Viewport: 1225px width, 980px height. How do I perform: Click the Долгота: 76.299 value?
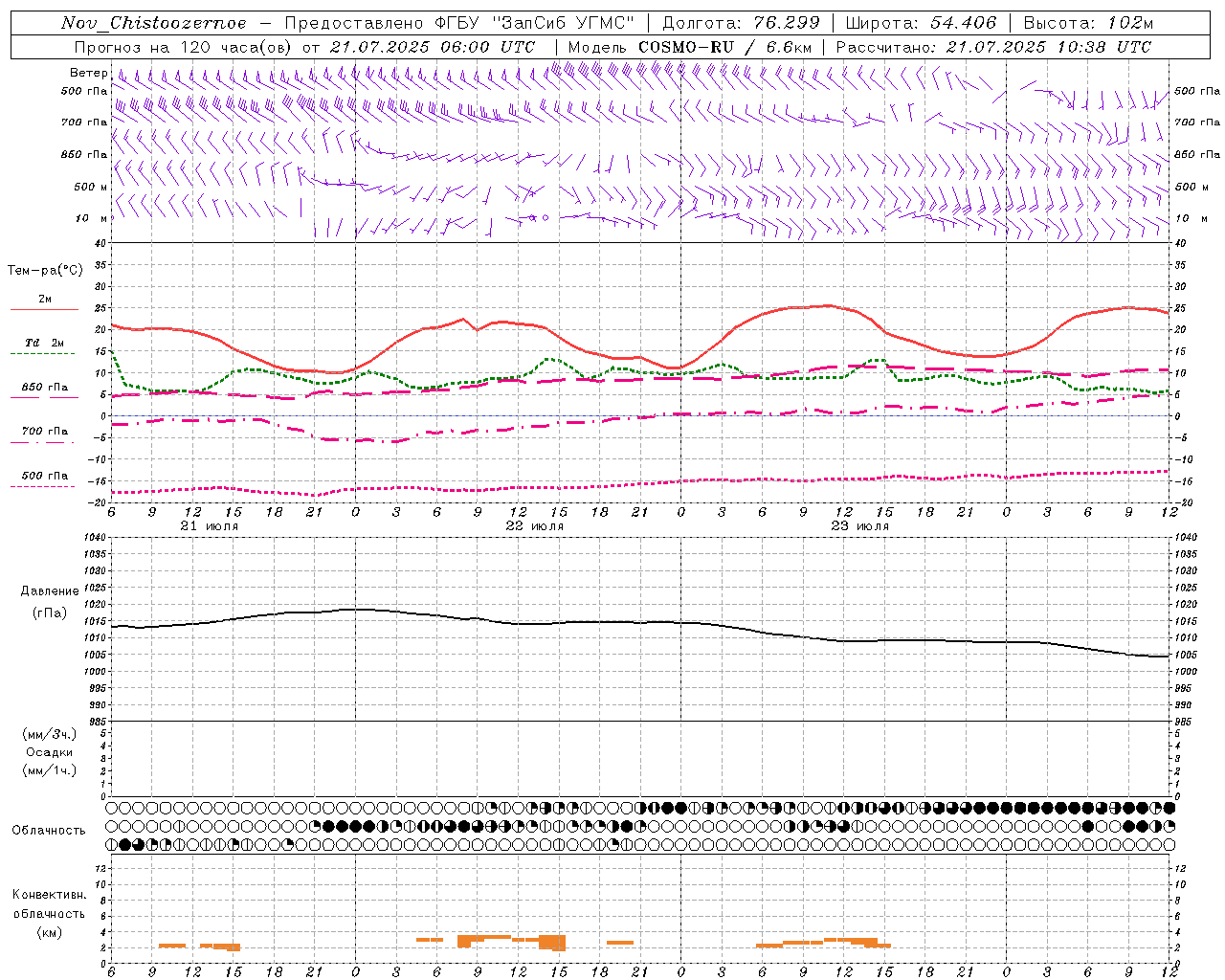741,23
